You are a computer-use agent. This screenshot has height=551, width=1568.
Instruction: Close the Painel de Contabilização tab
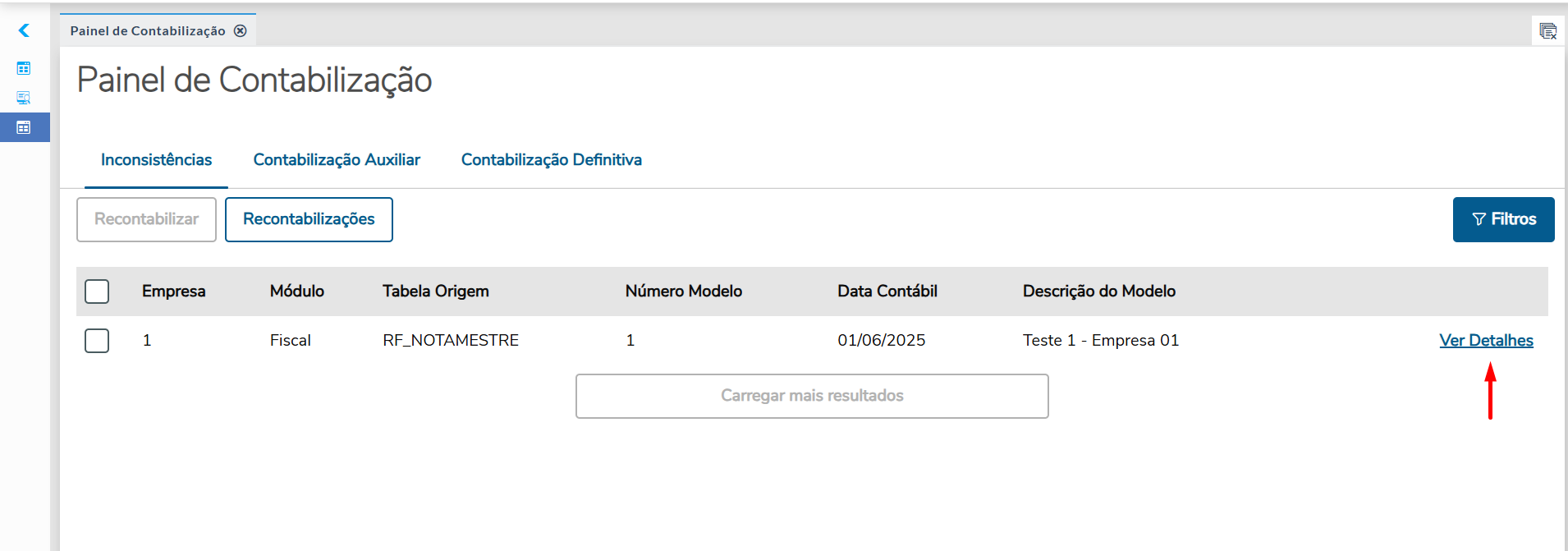click(240, 30)
